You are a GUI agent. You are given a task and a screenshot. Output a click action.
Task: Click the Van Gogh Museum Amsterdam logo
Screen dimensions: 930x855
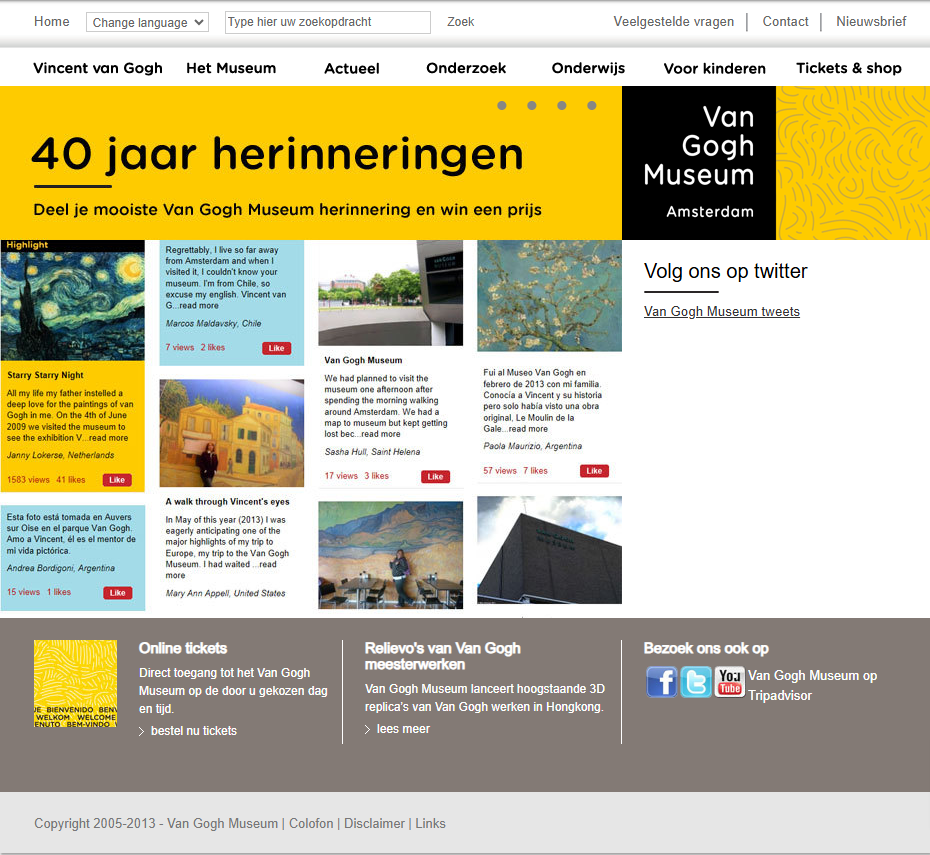tap(698, 162)
